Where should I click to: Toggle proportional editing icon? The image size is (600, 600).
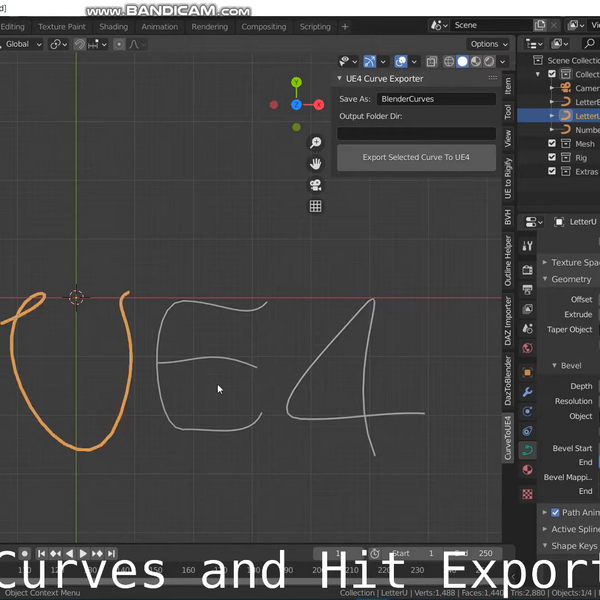coord(119,44)
